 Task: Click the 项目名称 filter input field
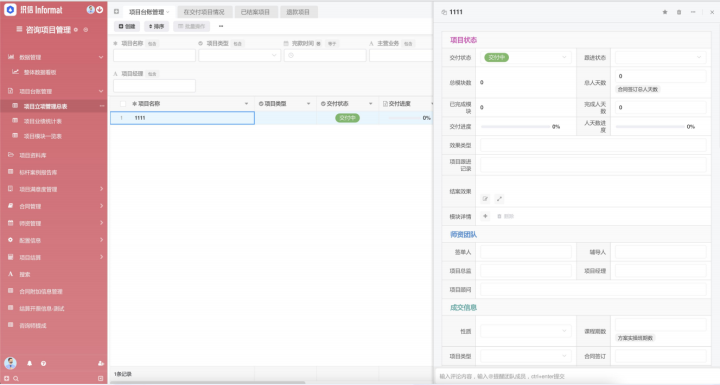[x=154, y=55]
